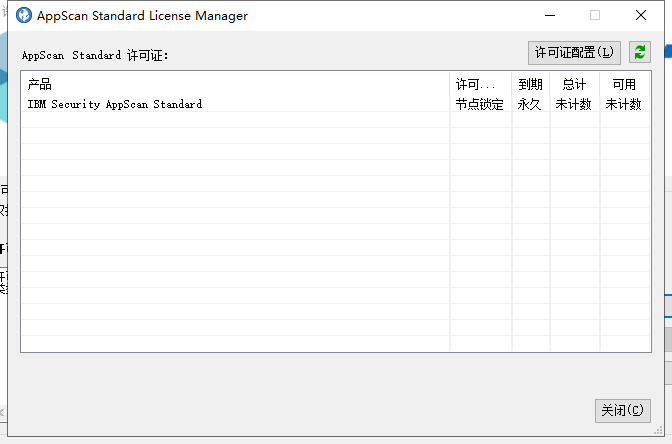Select the 总计 column header

click(x=574, y=85)
